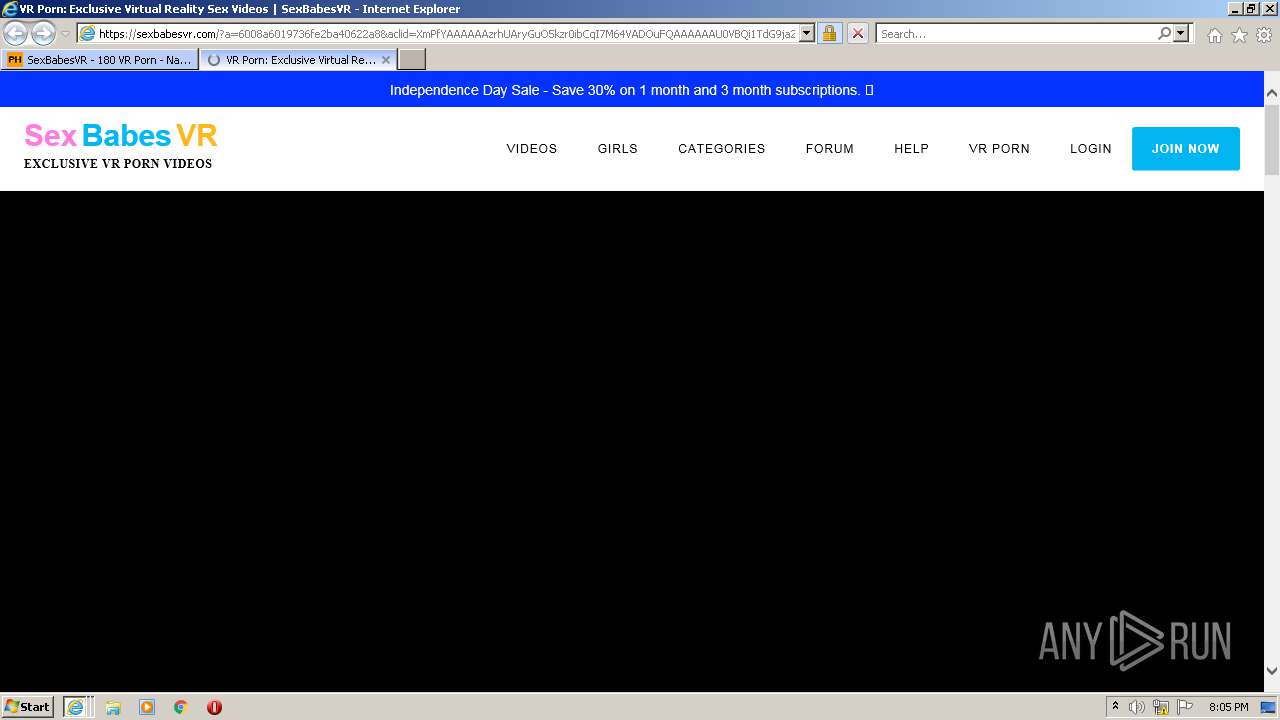Screen dimensions: 1280x720
Task: Click the Internet Explorer taskbar icon
Action: pos(76,707)
